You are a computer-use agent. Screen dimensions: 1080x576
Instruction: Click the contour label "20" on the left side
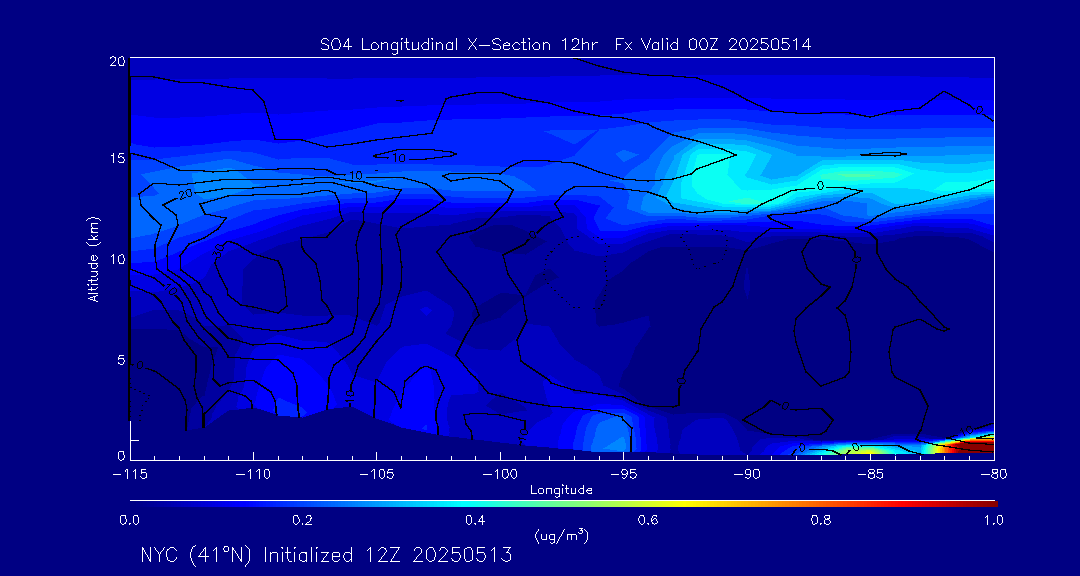[185, 192]
